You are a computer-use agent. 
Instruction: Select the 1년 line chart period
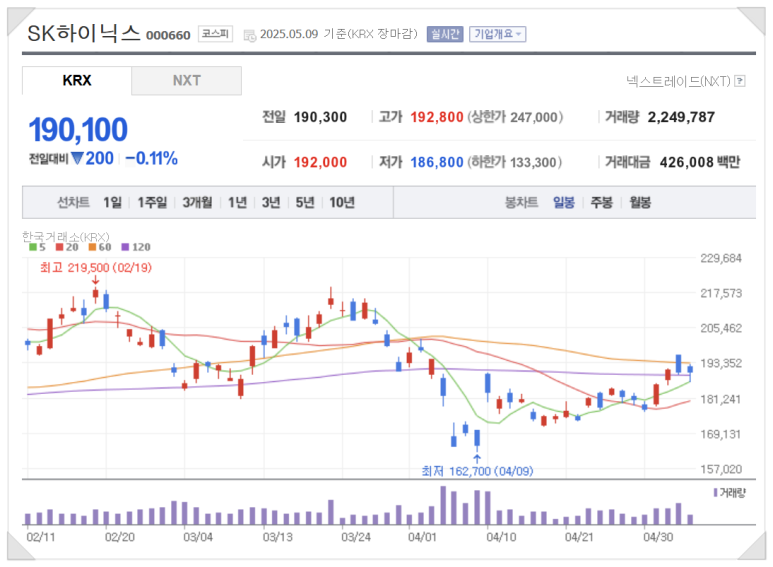(x=237, y=202)
